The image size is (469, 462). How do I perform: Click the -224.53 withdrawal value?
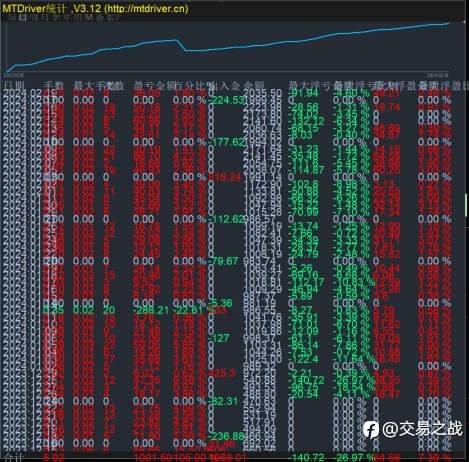pyautogui.click(x=226, y=100)
